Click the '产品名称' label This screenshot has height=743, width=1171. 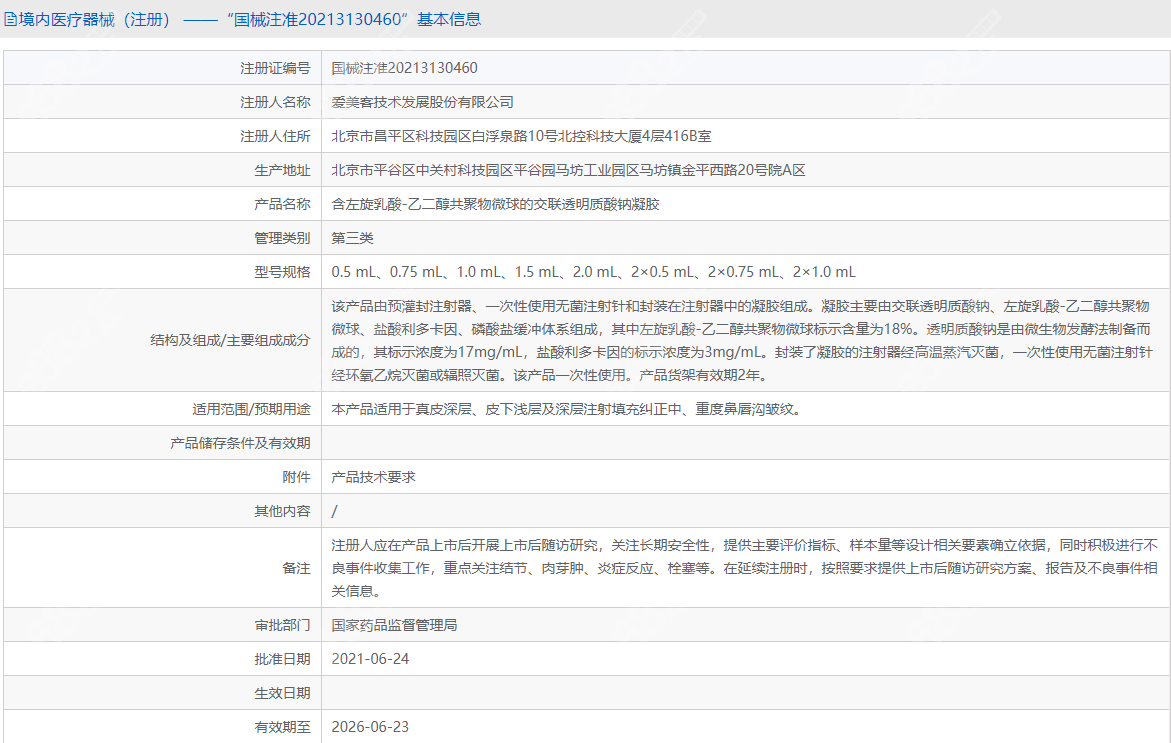point(282,204)
